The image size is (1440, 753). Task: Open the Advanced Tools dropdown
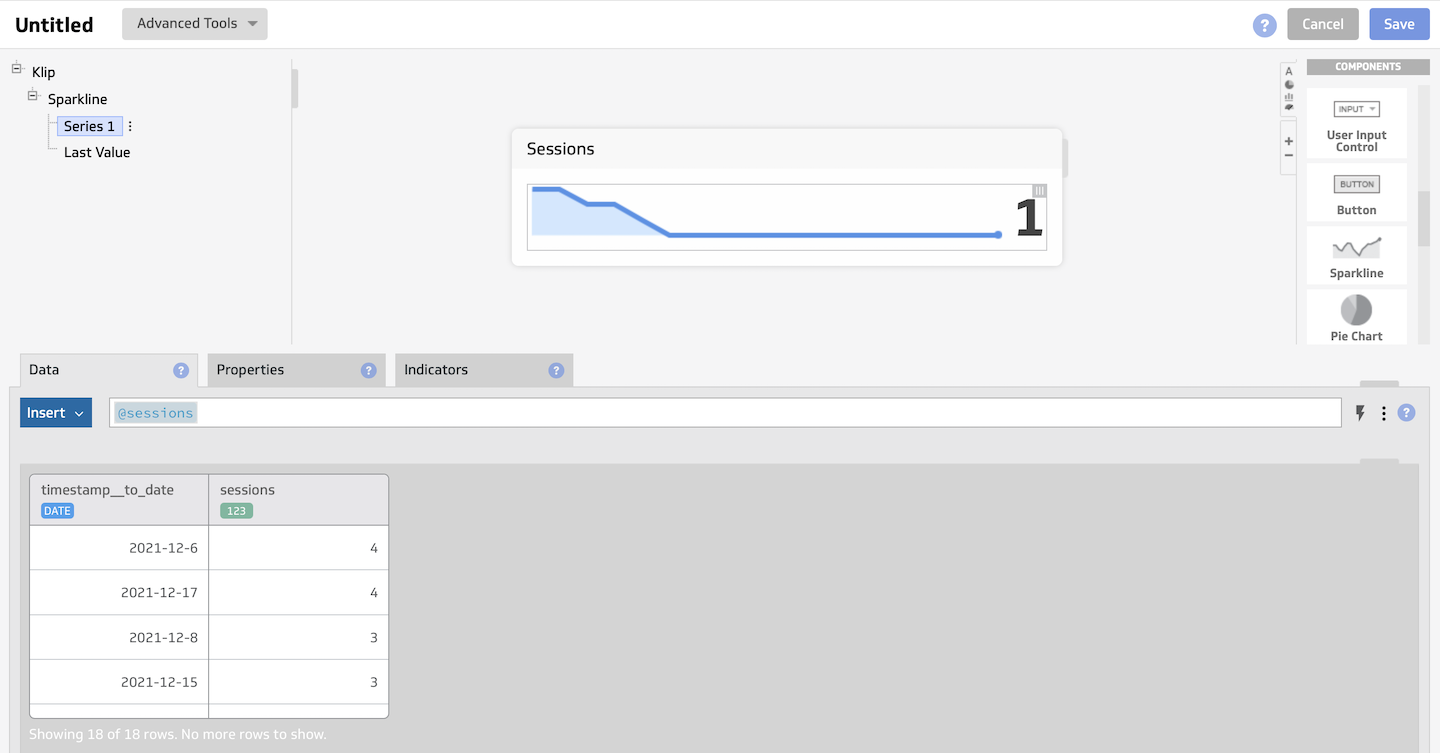[195, 24]
